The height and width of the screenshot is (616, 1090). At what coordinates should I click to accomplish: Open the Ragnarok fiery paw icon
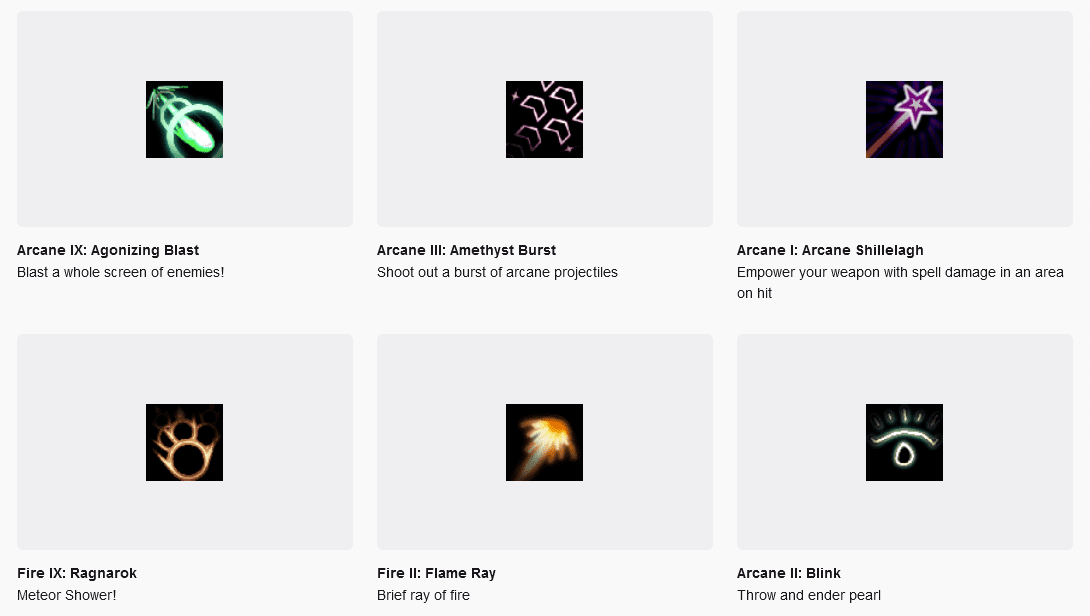[x=184, y=442]
